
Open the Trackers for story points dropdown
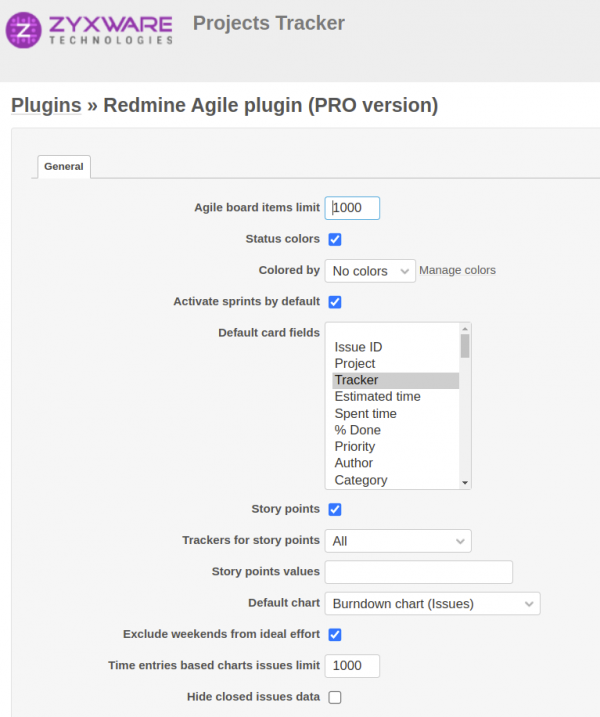tap(398, 541)
